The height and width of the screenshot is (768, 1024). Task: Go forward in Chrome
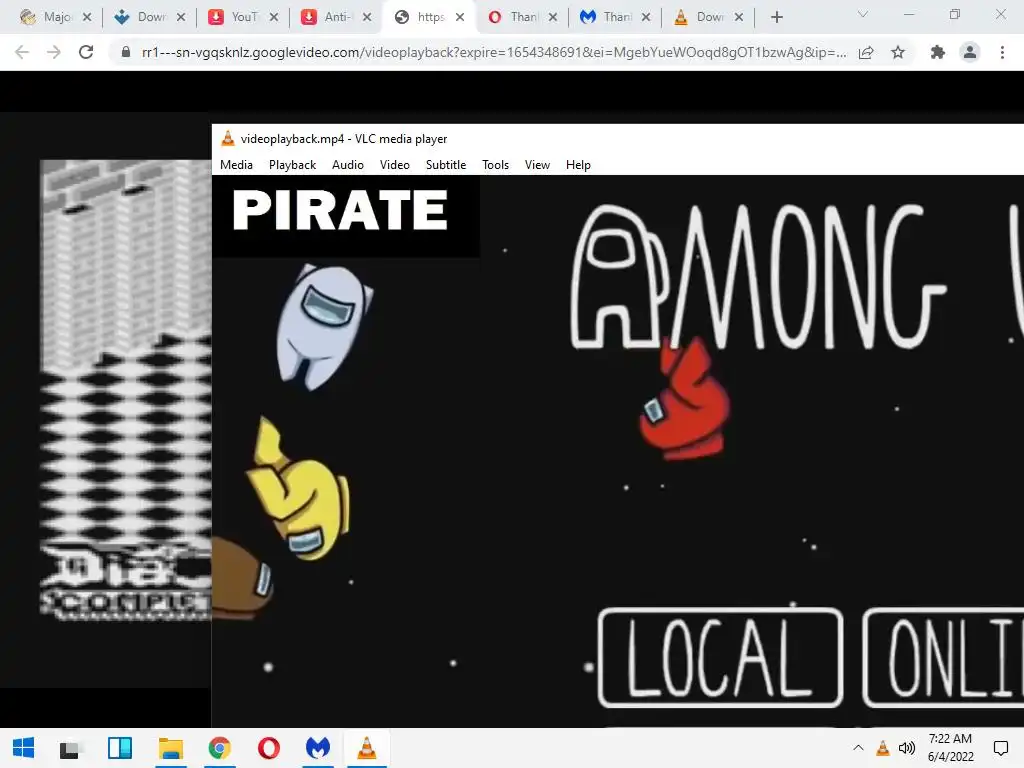point(54,52)
